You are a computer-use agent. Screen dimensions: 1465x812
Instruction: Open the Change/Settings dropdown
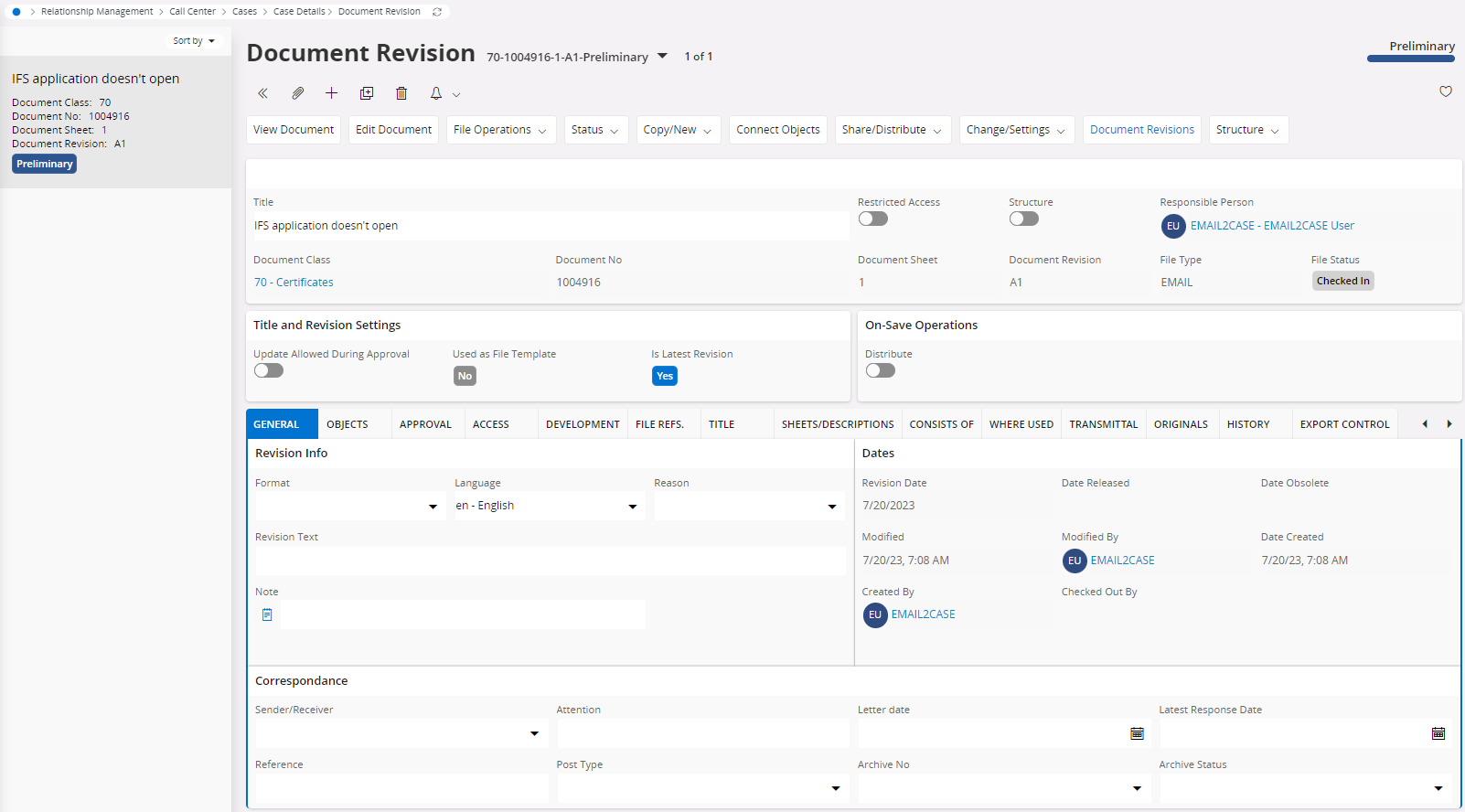(1018, 130)
